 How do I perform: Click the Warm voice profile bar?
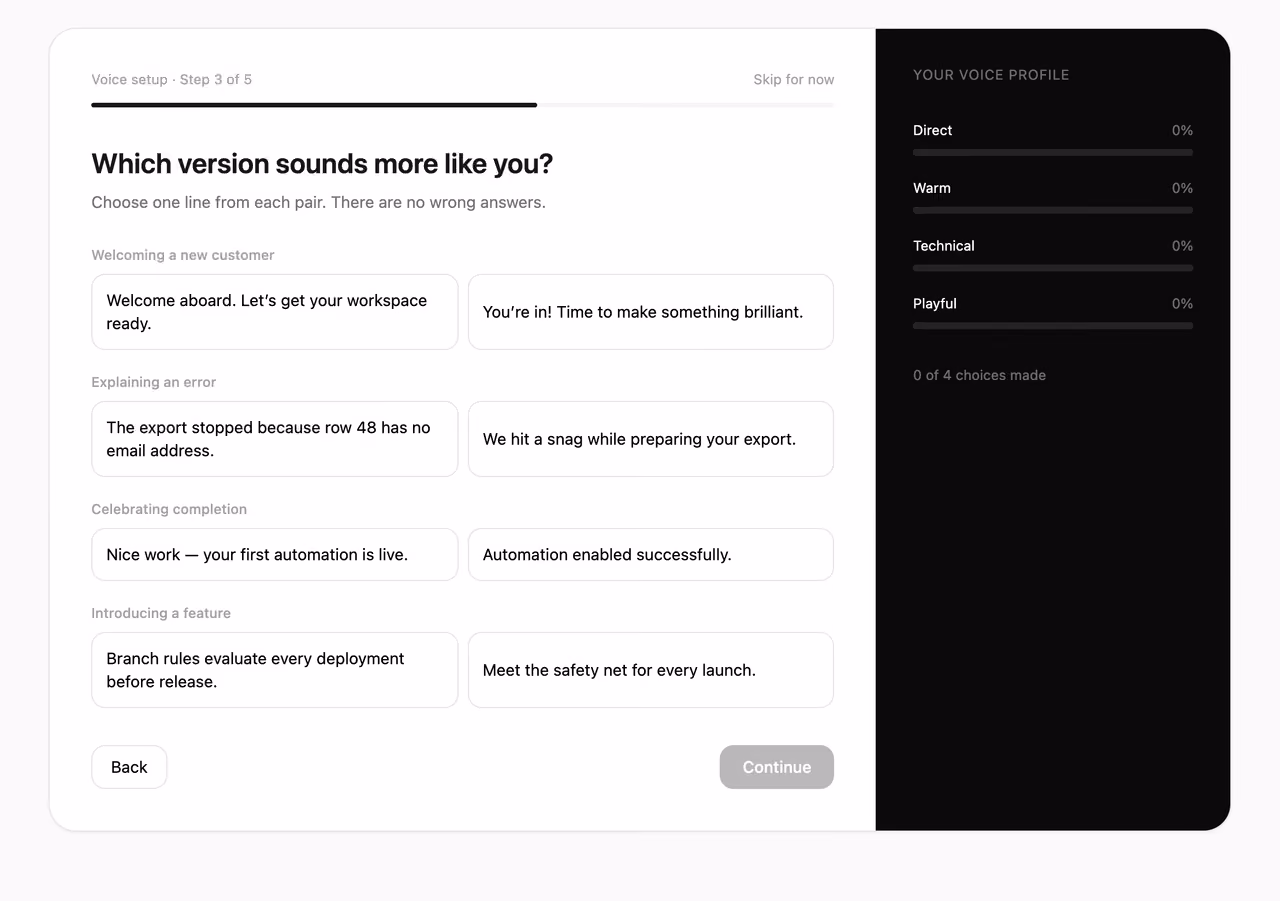(x=1053, y=211)
